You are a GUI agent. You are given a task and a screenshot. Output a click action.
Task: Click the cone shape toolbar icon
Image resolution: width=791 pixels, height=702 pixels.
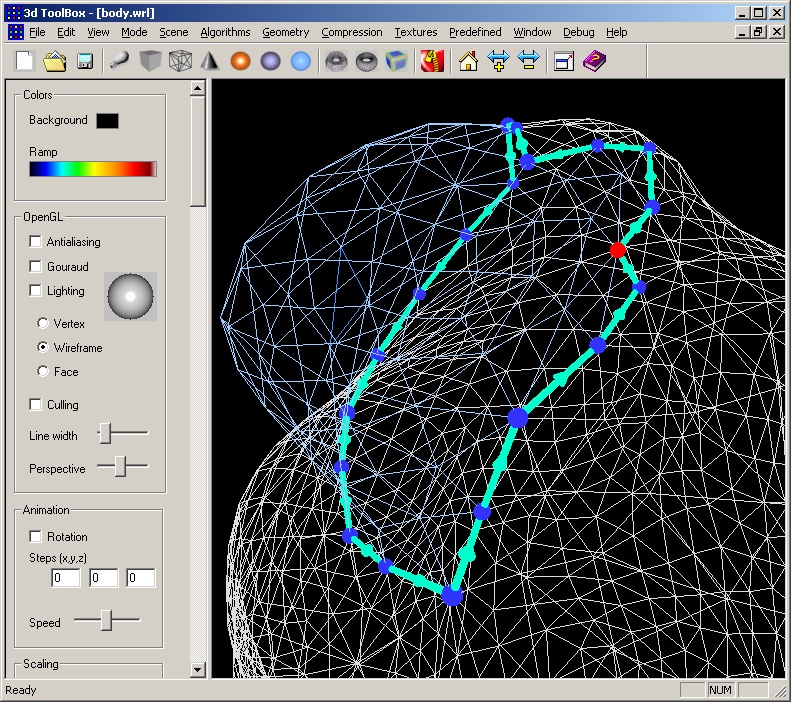coord(210,61)
